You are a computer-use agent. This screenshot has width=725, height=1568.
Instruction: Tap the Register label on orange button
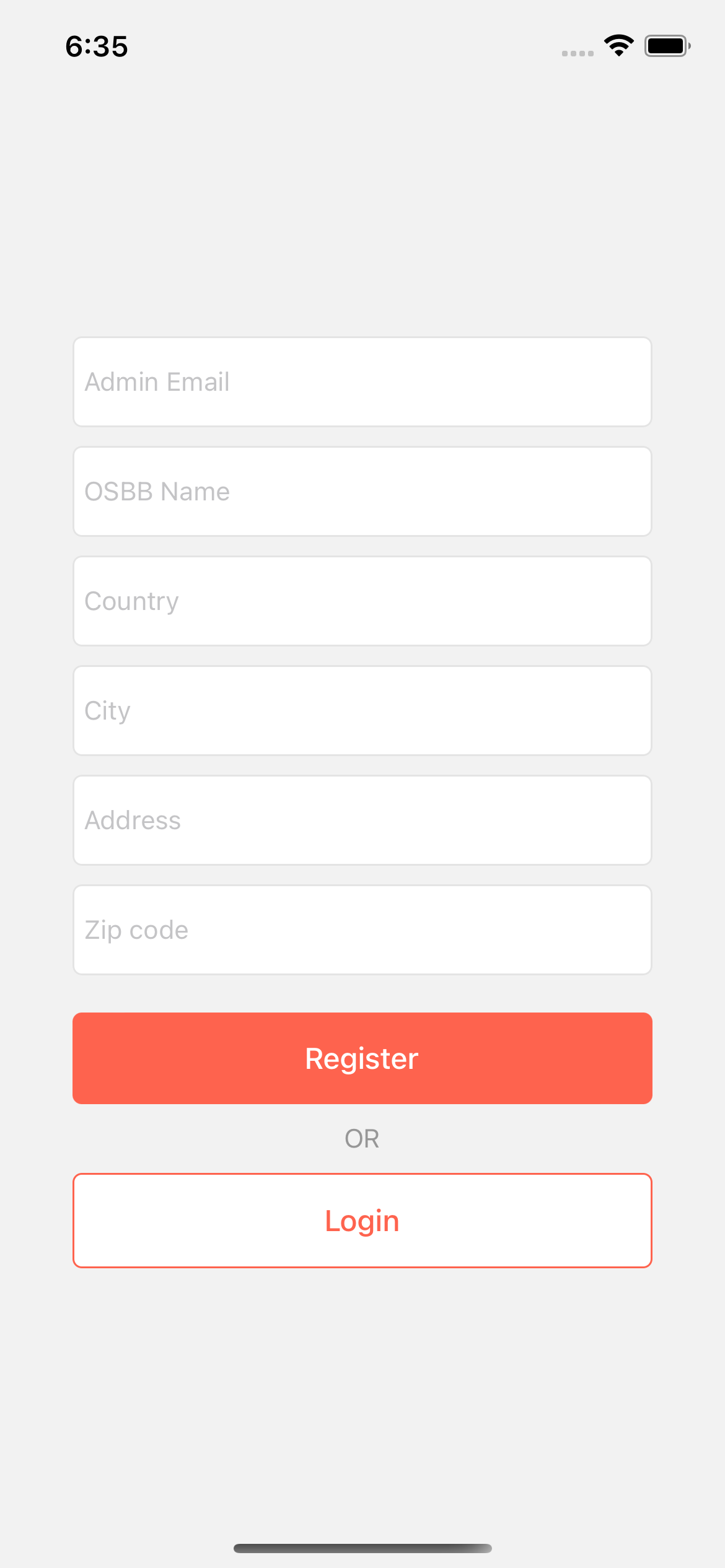coord(362,1058)
